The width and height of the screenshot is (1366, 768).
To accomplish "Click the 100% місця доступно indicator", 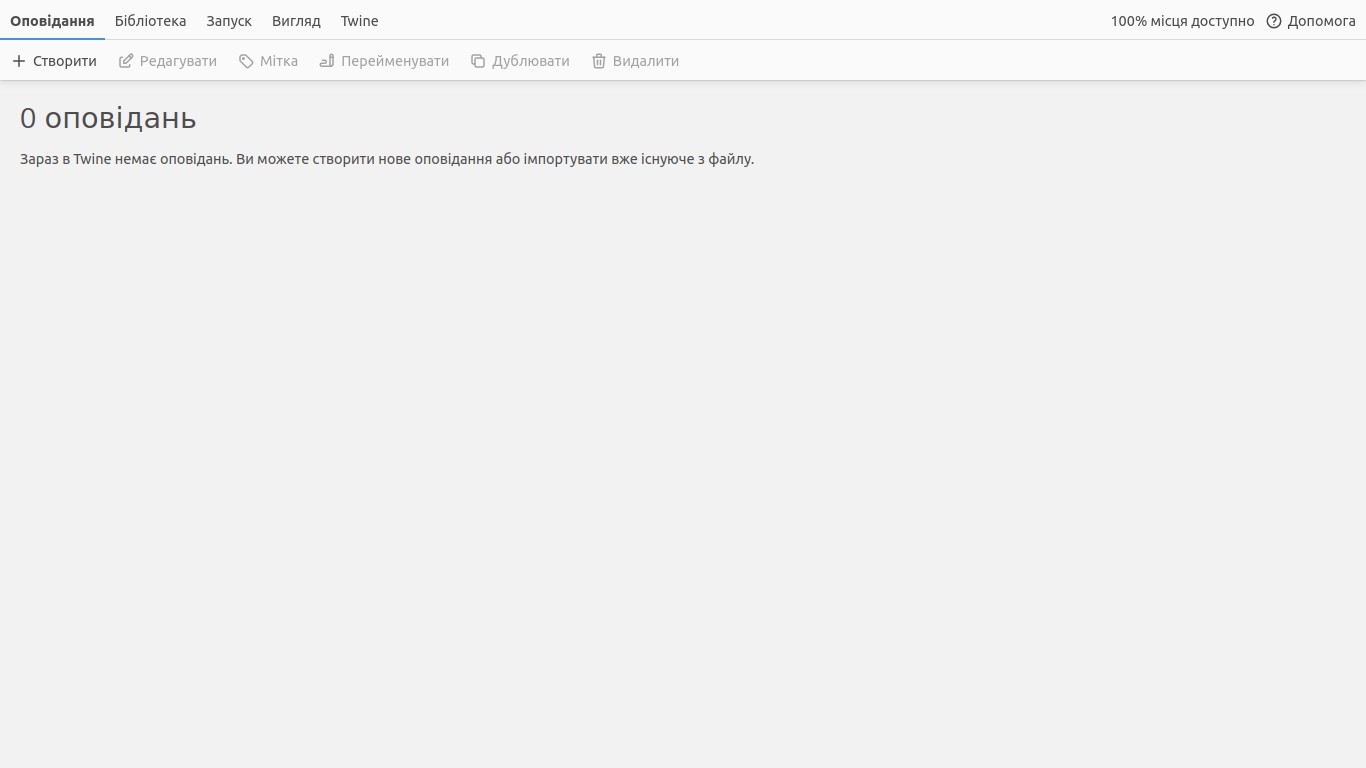I will (x=1182, y=21).
